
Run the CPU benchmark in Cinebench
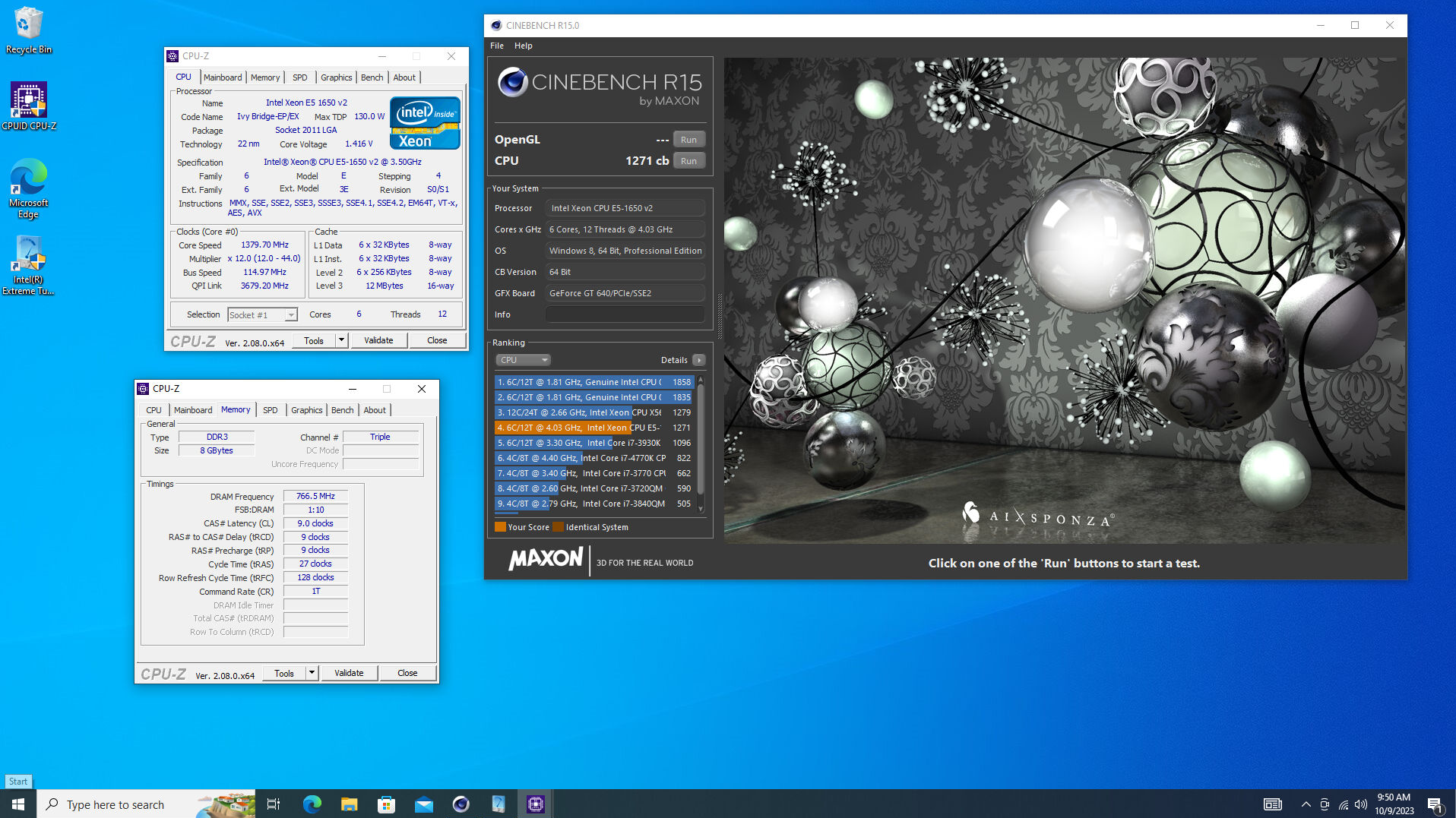[x=688, y=161]
